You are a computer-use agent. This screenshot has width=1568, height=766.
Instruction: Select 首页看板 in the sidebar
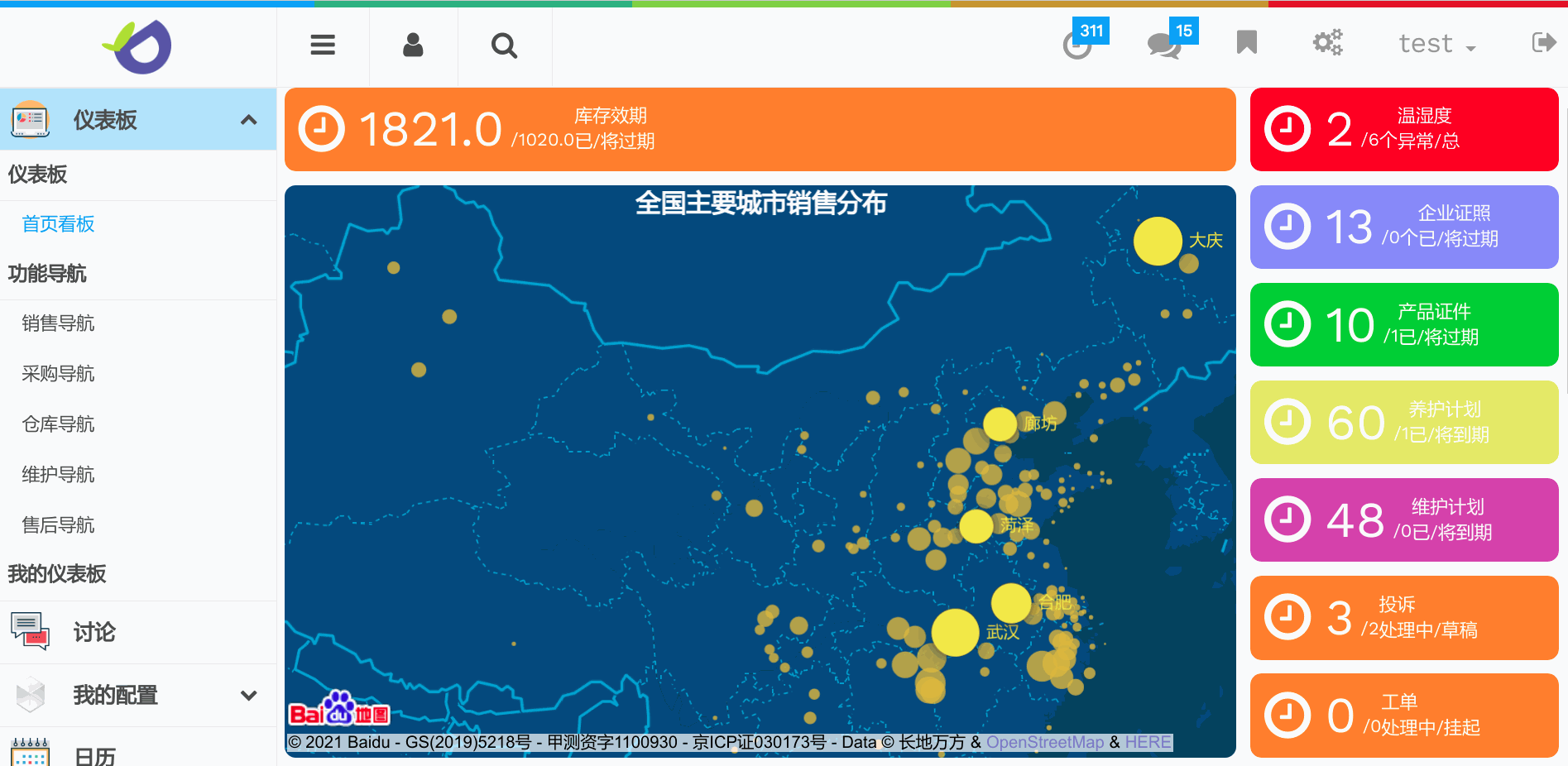click(x=58, y=224)
